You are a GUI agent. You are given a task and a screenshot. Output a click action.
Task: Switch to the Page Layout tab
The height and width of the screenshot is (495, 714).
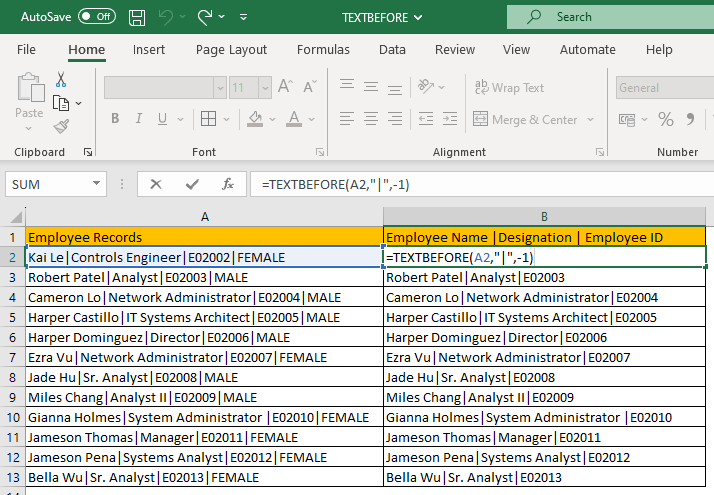[231, 49]
